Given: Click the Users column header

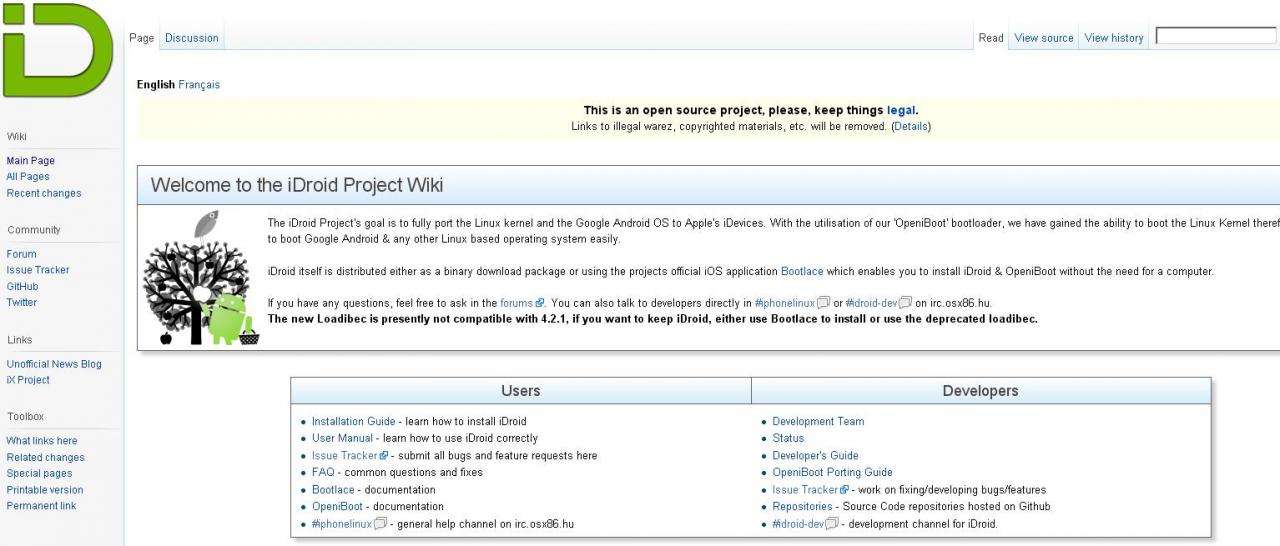Looking at the screenshot, I should tap(520, 391).
